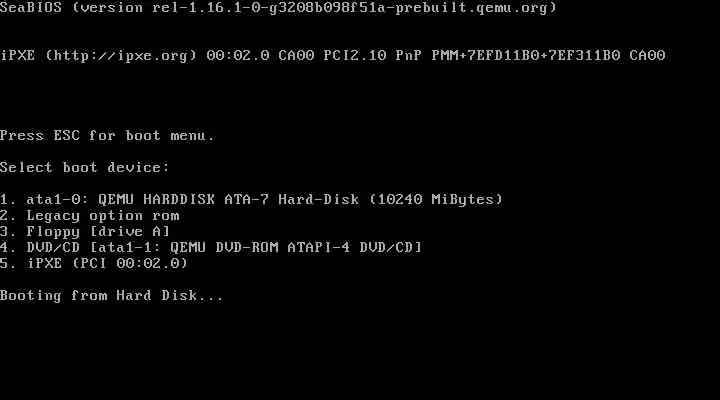Select boot entry 2 Legacy option rom
The height and width of the screenshot is (400, 720).
pos(90,215)
